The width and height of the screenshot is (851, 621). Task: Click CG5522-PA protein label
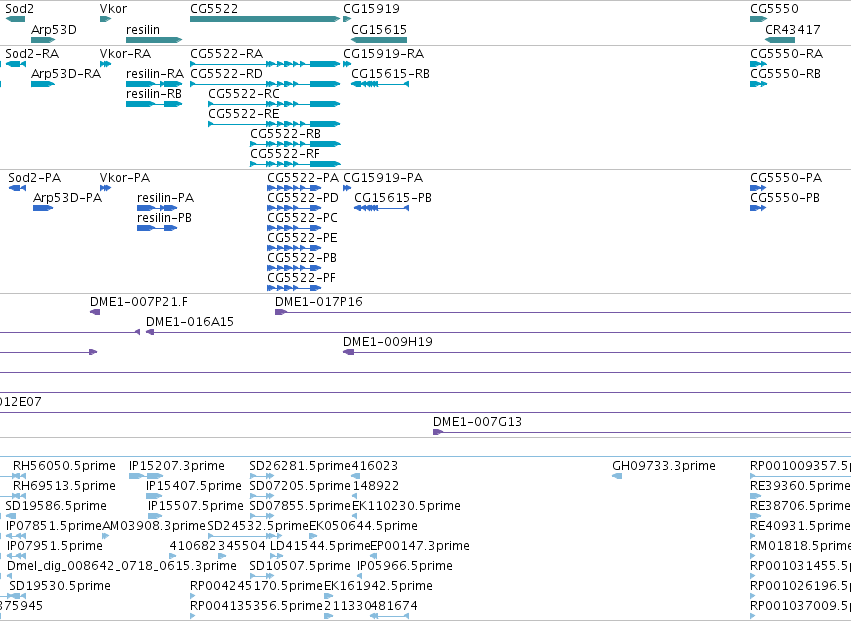coord(303,178)
